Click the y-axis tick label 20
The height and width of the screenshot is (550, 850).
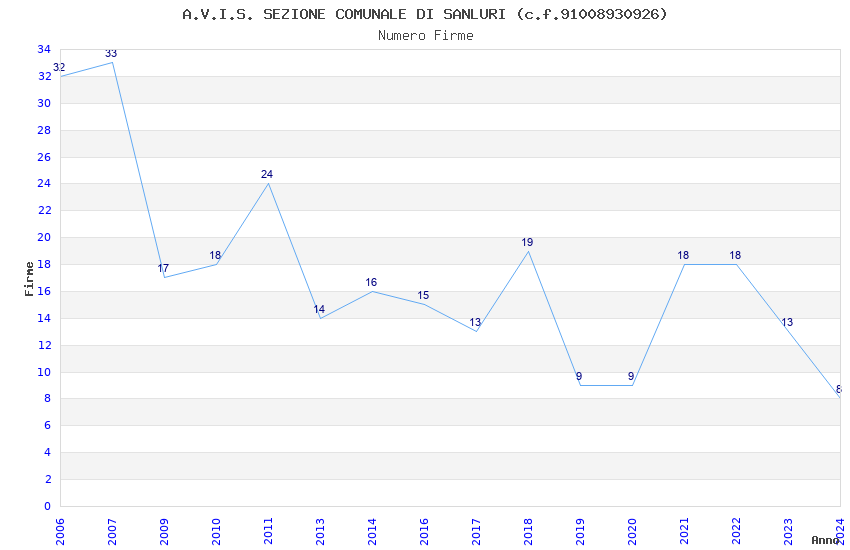44,237
